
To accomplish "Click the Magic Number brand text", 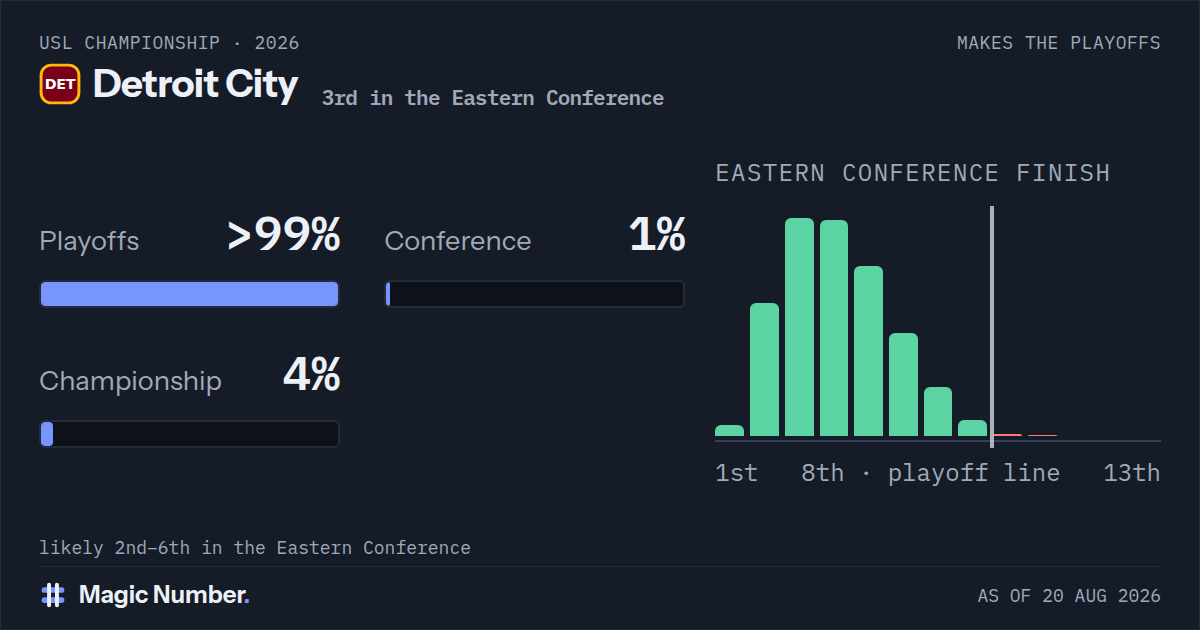I will pos(164,595).
